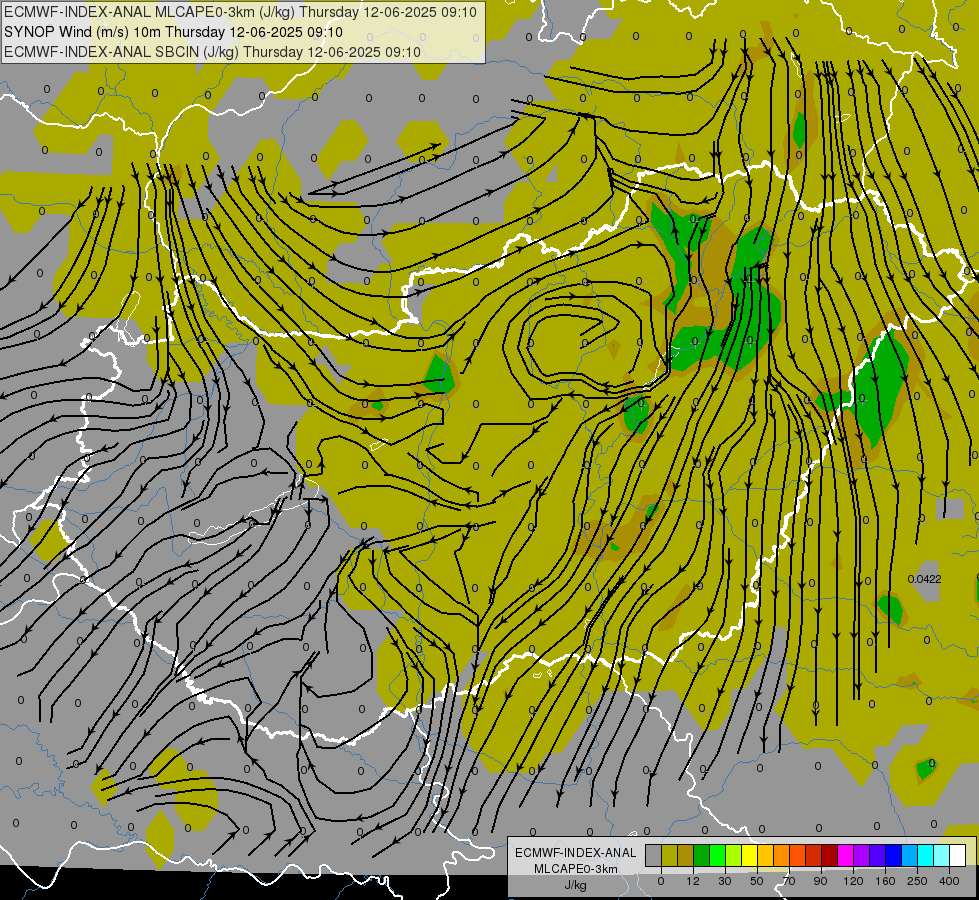Click the legend tick value 50

click(x=757, y=881)
